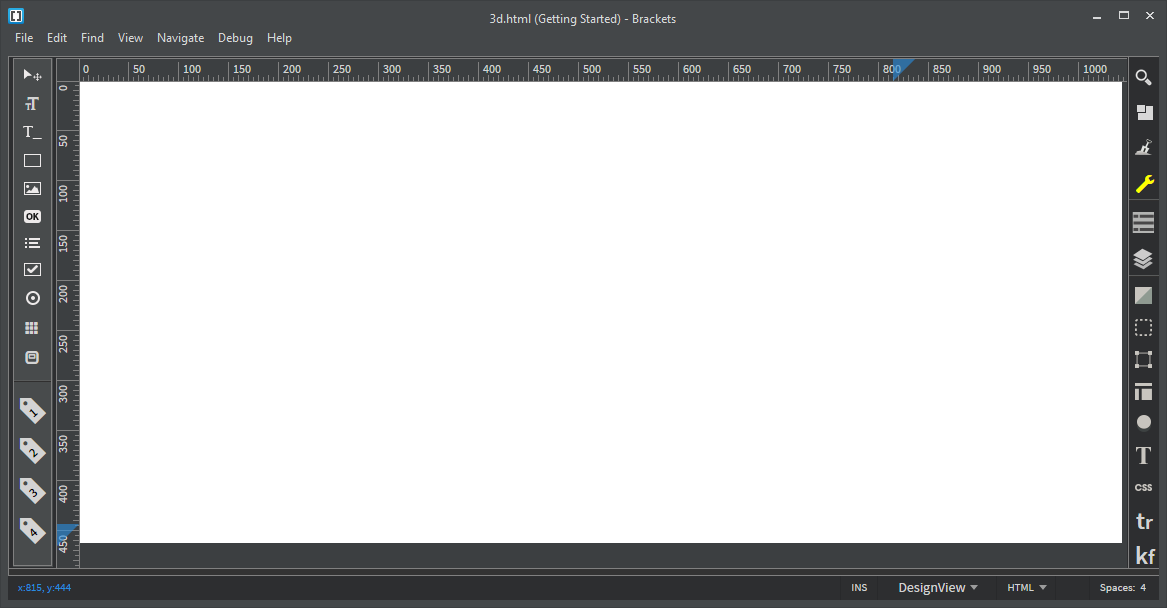Click the yellow wrench settings icon

click(1144, 184)
